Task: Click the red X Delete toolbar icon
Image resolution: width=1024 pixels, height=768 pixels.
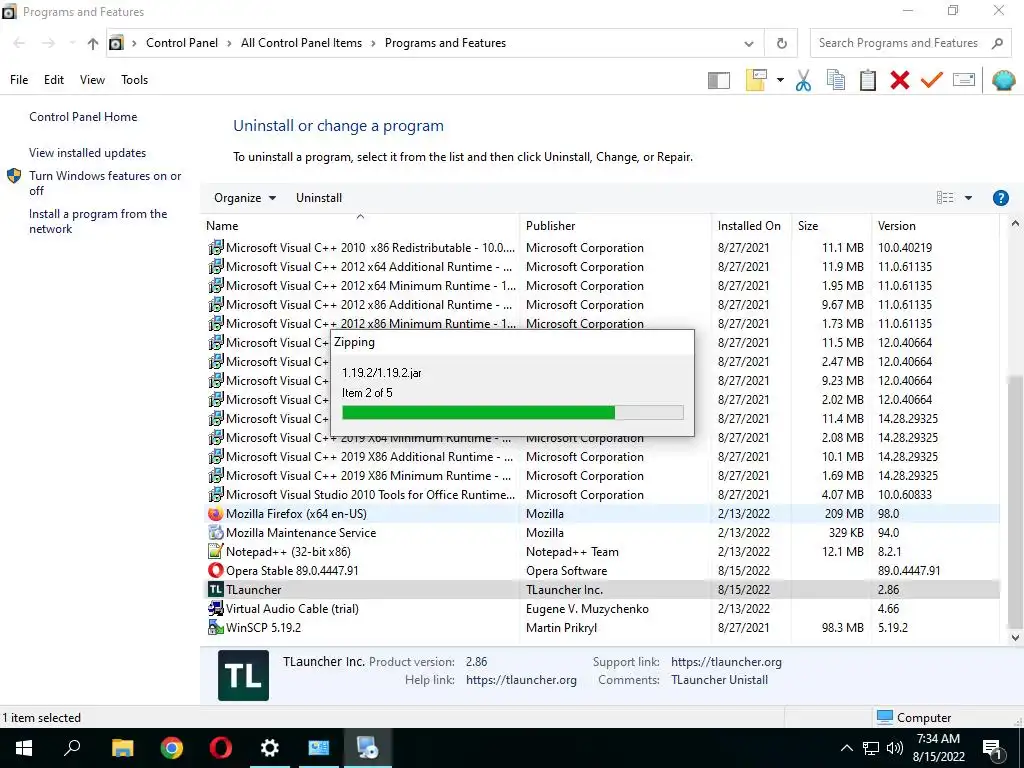Action: pos(900,80)
